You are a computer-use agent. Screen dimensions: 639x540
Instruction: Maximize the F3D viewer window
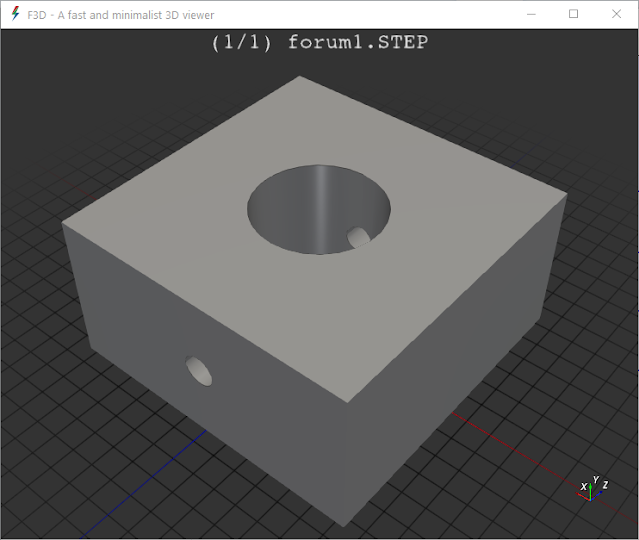pos(573,14)
